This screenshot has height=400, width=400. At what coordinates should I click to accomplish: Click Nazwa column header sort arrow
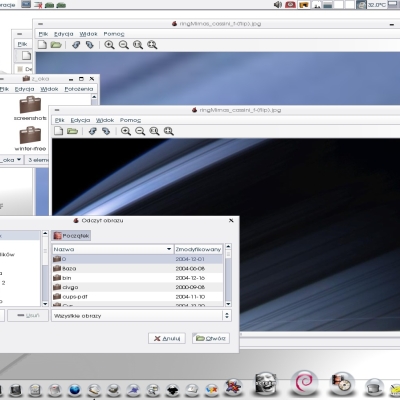point(169,249)
